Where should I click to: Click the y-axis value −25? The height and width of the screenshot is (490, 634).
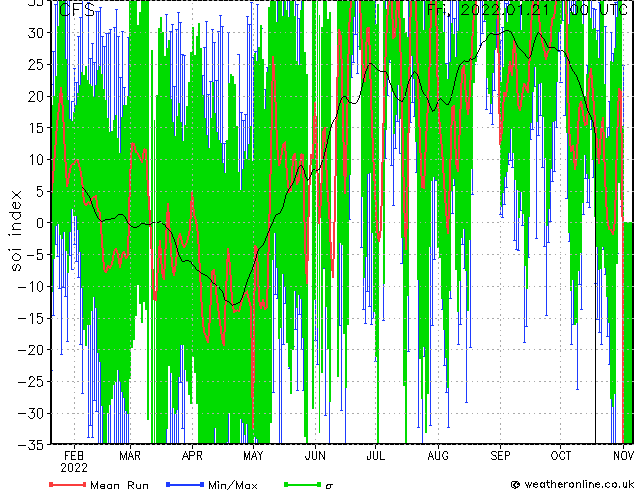point(31,381)
